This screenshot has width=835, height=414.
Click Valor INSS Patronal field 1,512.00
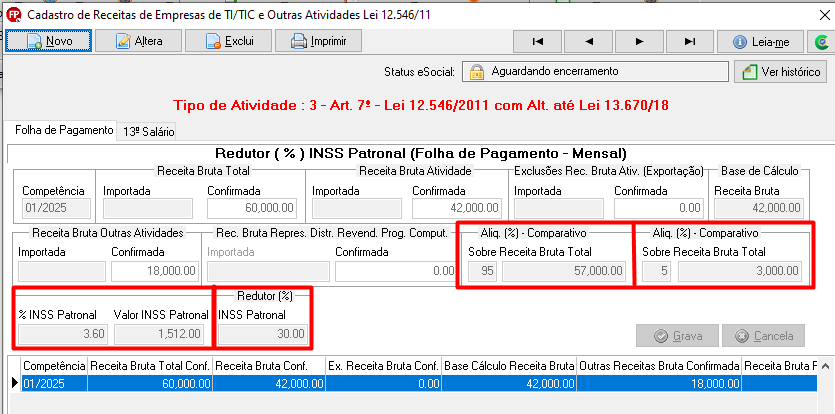pos(159,334)
